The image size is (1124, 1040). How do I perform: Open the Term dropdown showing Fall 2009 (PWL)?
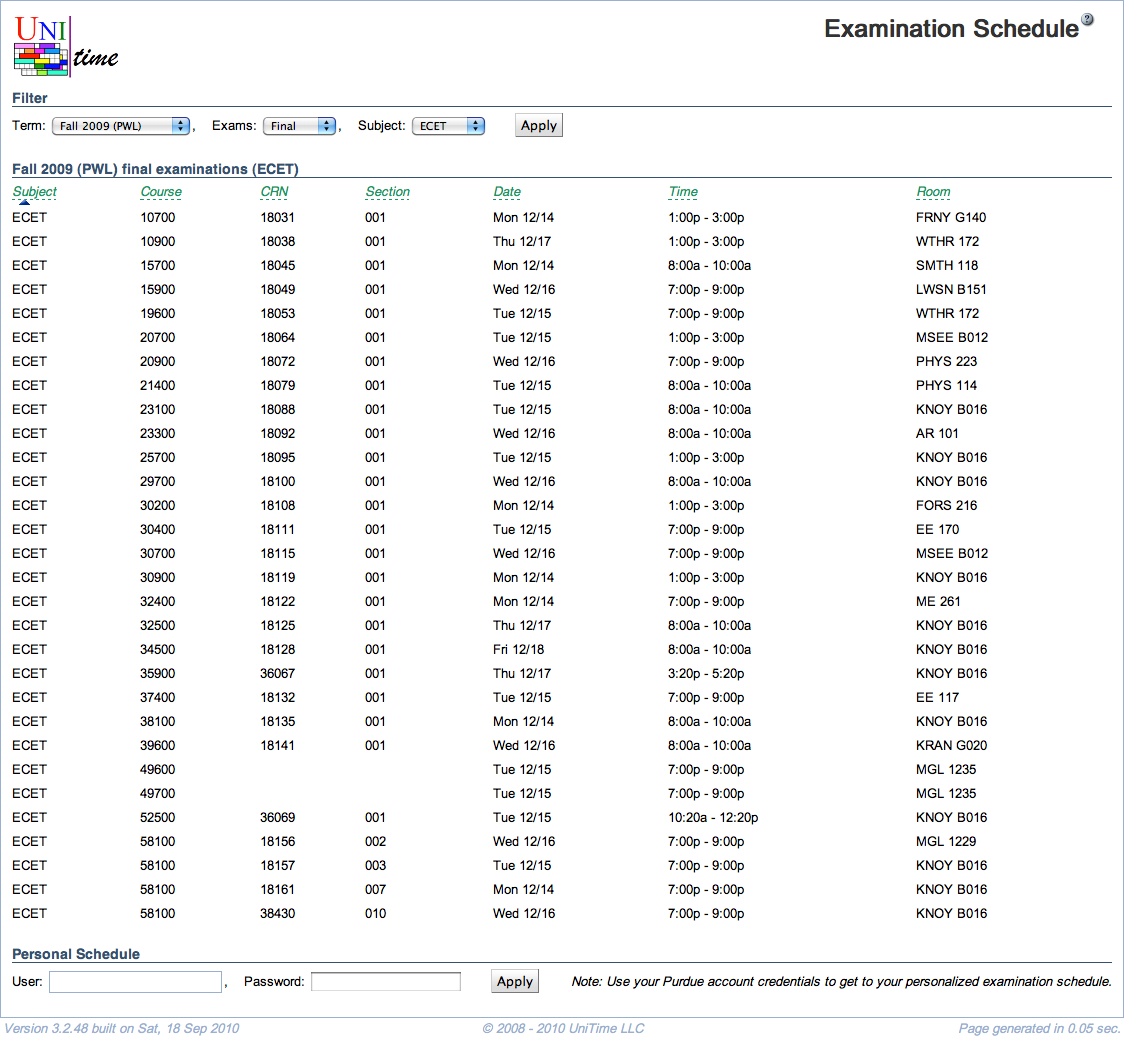tap(121, 126)
